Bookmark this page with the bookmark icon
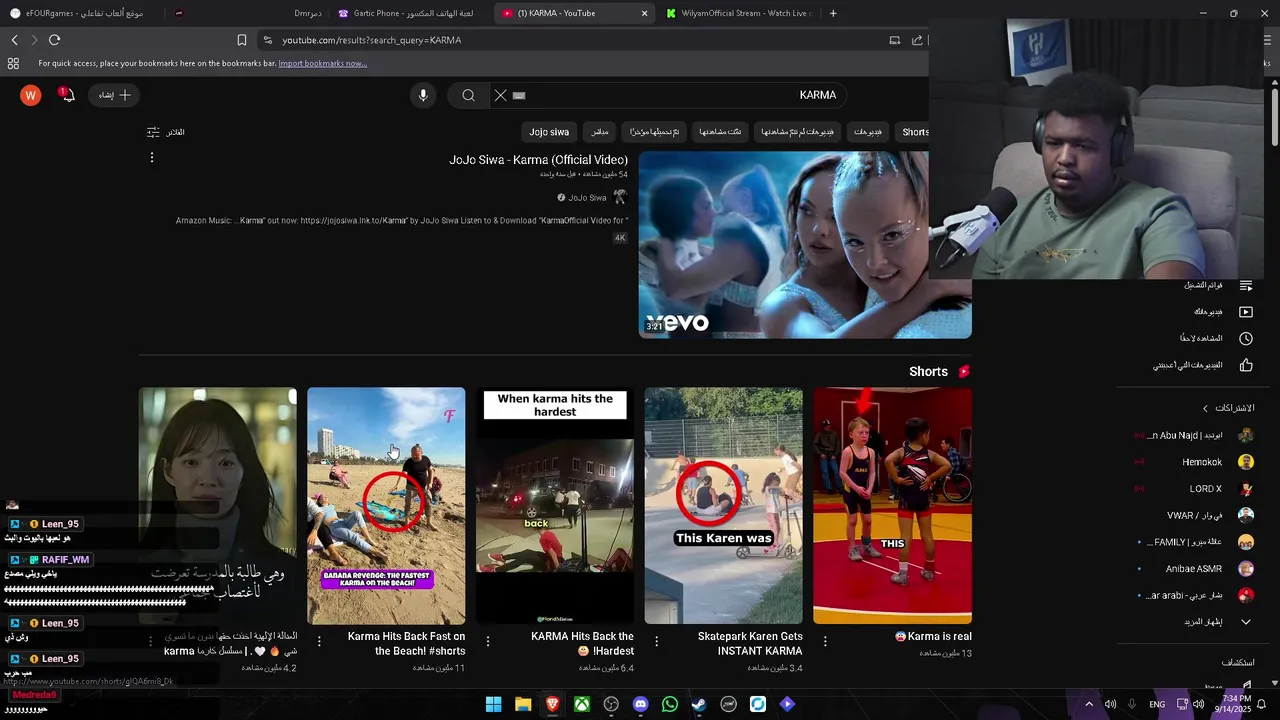Image resolution: width=1280 pixels, height=720 pixels. pyautogui.click(x=241, y=40)
